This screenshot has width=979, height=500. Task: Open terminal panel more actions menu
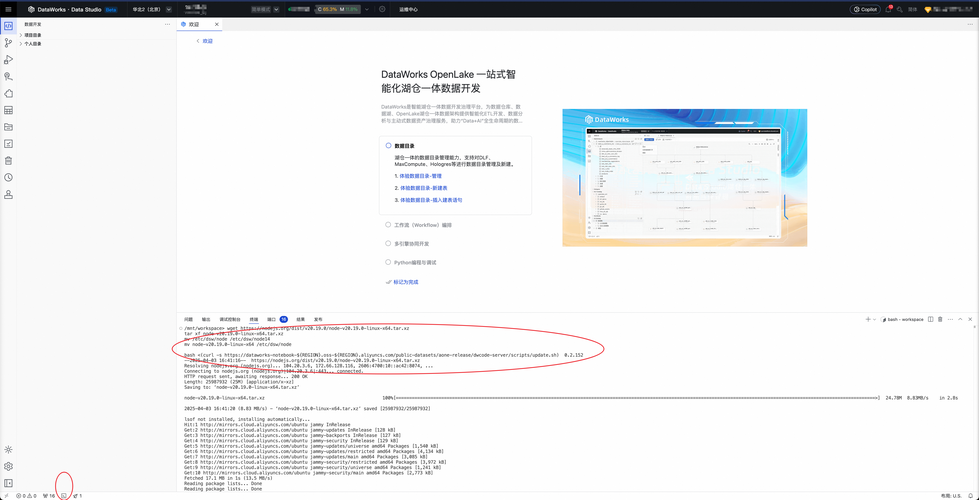(950, 320)
